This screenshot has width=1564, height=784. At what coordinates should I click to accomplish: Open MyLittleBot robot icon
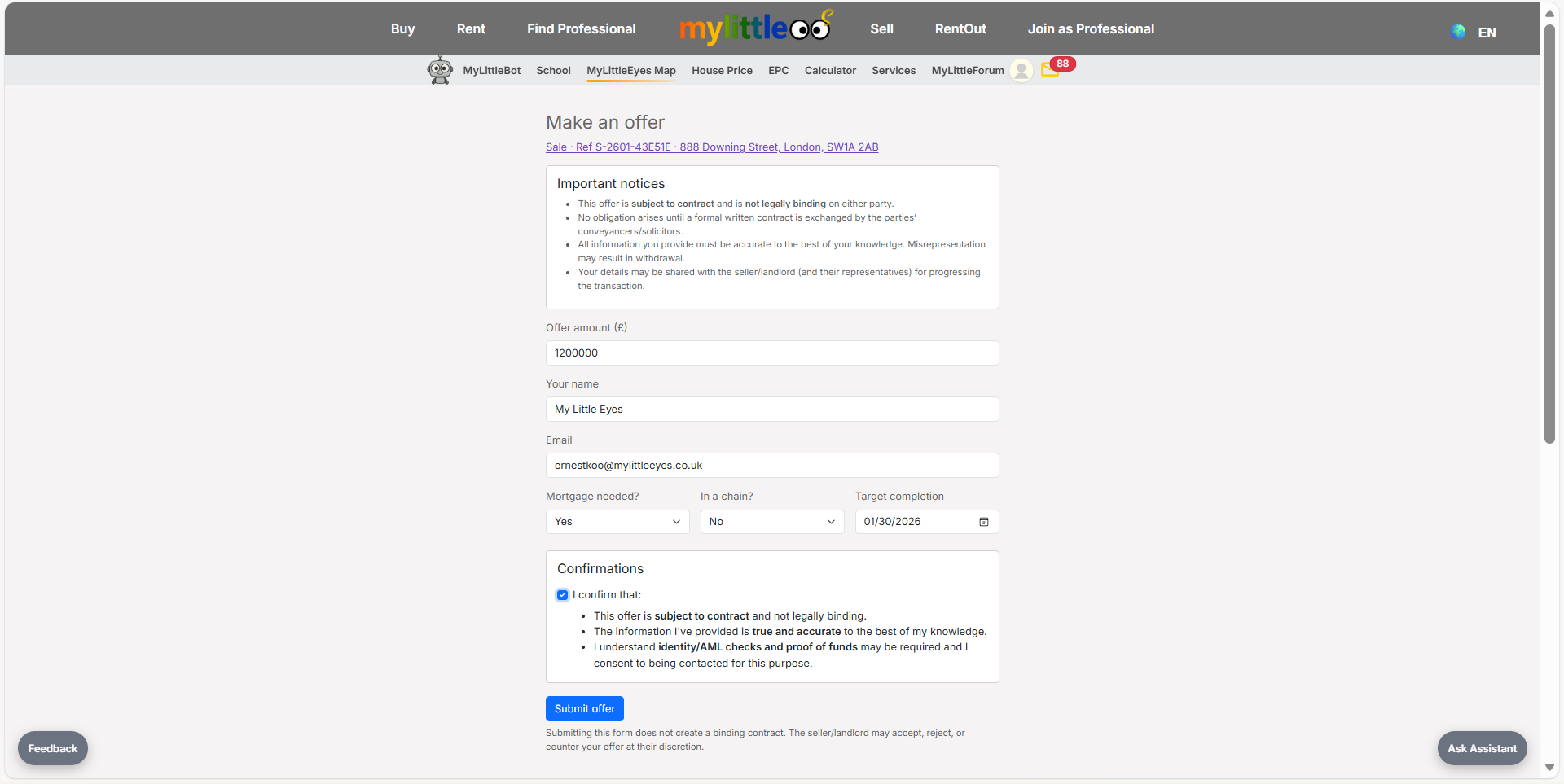(440, 69)
